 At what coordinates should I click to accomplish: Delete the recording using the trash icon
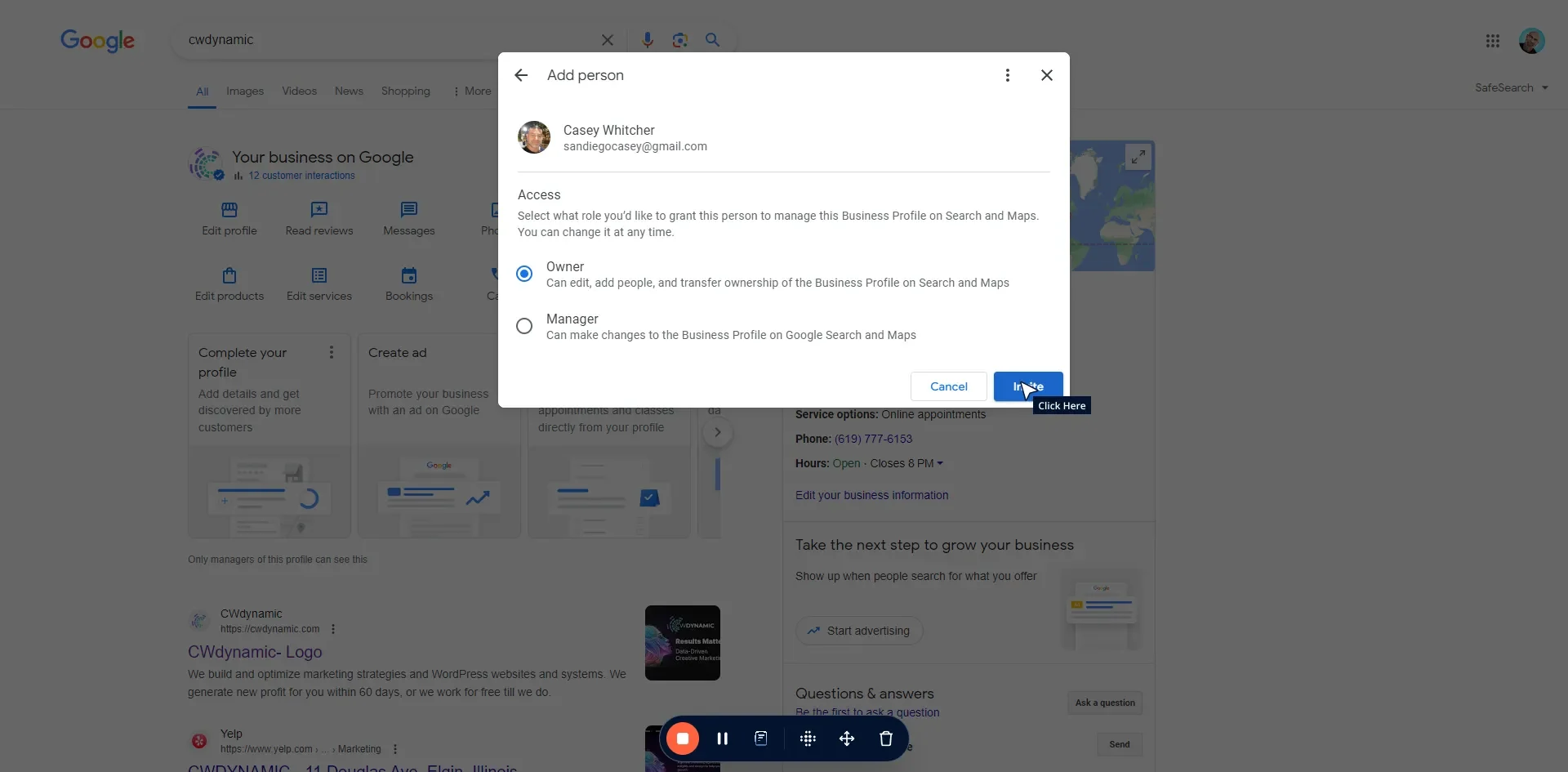[x=885, y=739]
